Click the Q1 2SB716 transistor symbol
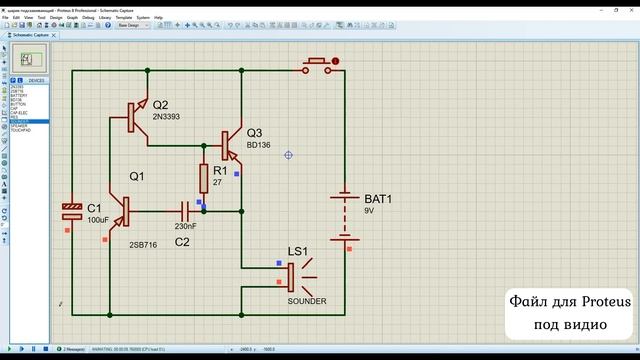The width and height of the screenshot is (640, 360). tap(120, 211)
